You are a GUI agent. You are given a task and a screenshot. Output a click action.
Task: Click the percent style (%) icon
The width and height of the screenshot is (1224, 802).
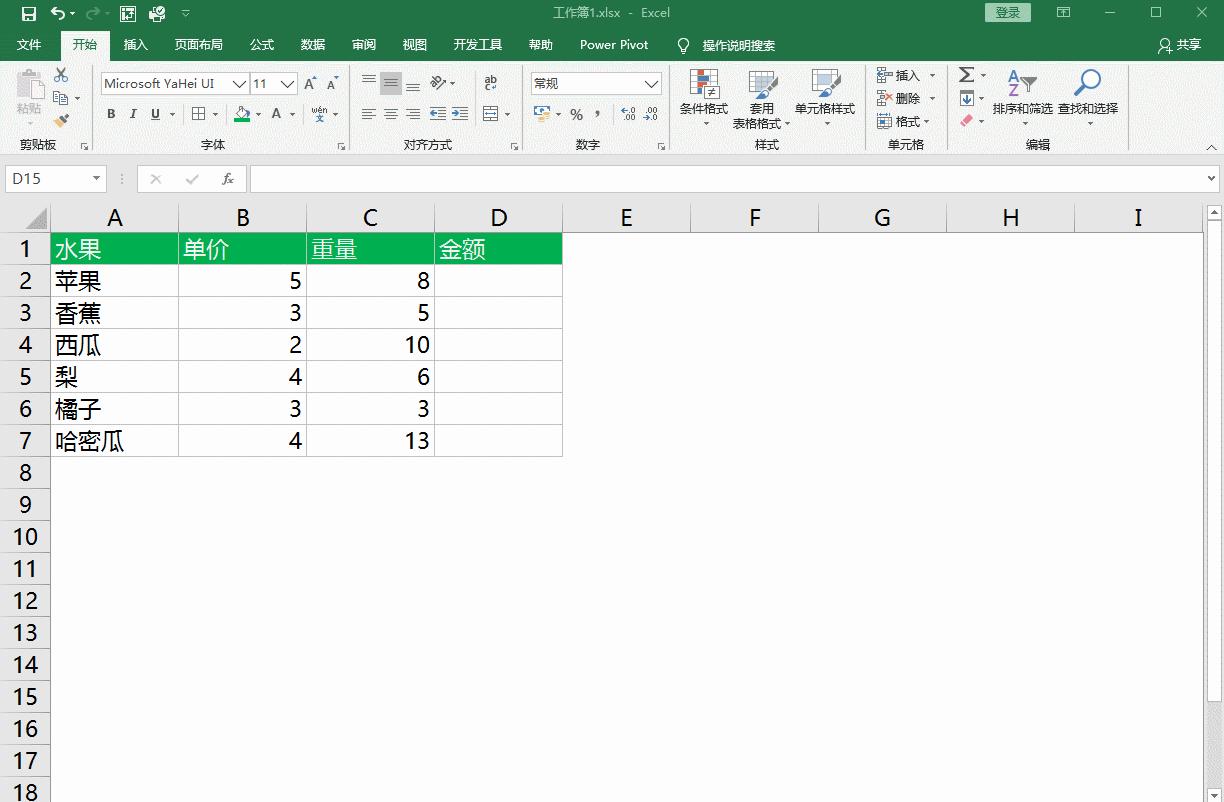(x=576, y=114)
